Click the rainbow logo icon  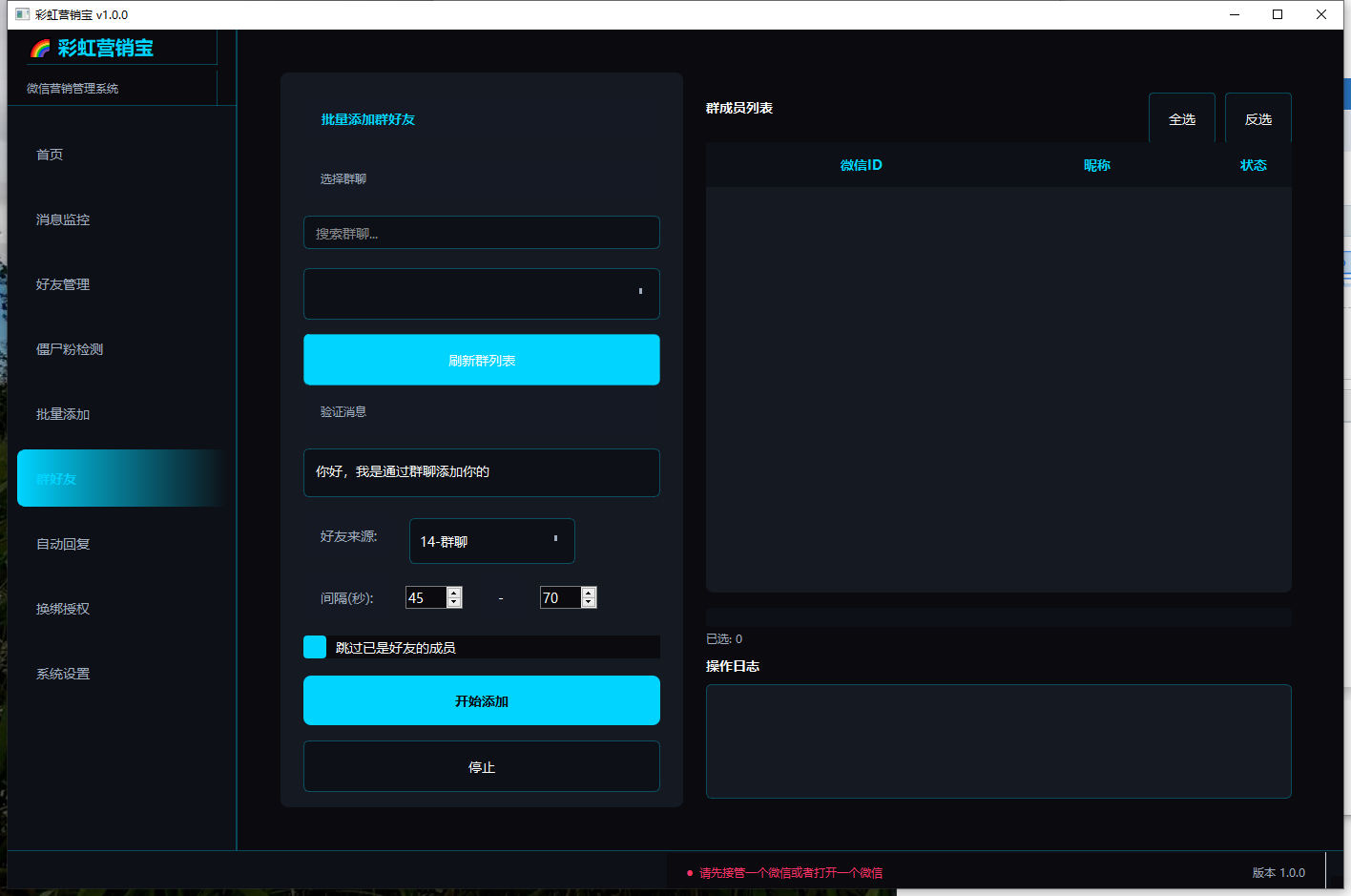40,49
